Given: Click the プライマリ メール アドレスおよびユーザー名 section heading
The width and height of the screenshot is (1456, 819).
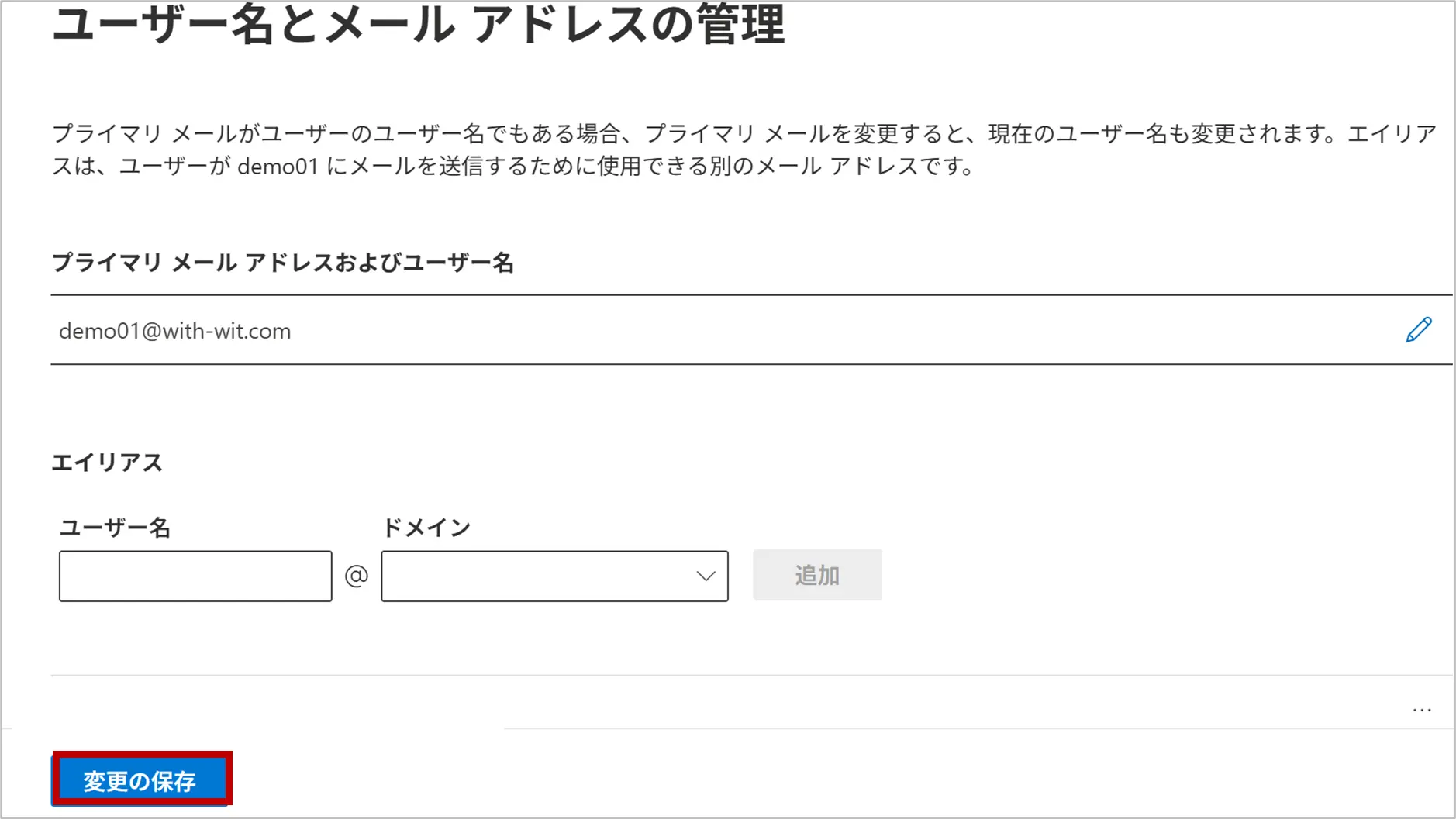Looking at the screenshot, I should [283, 263].
